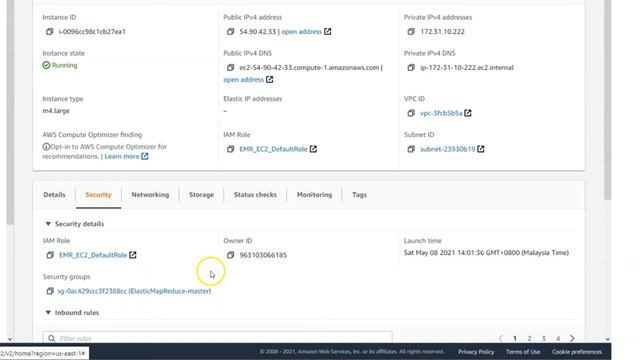Open Cookie preferences in footer
The width and height of the screenshot is (640, 360).
pos(577,352)
